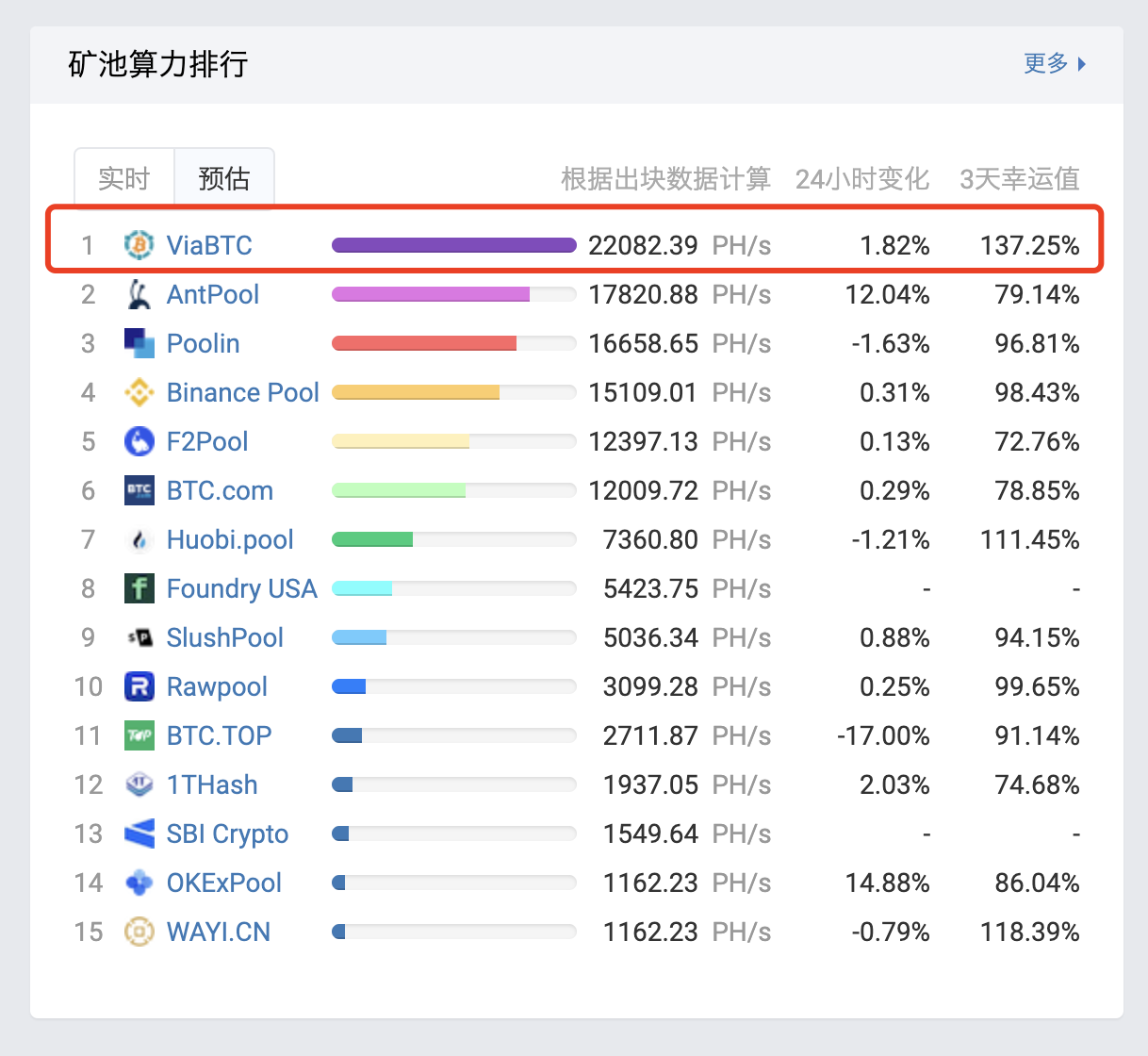This screenshot has width=1148, height=1056.
Task: Click Binance Pool's orange hashrate bar
Action: (416, 392)
